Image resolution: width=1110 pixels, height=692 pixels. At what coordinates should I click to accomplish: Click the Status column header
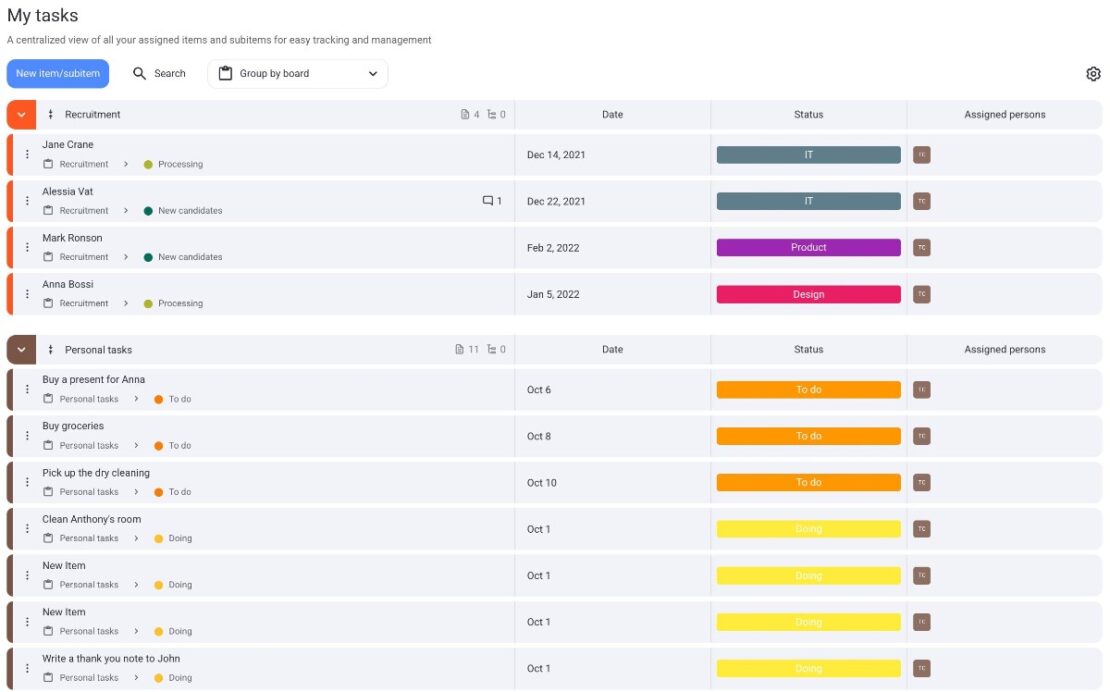coord(807,113)
